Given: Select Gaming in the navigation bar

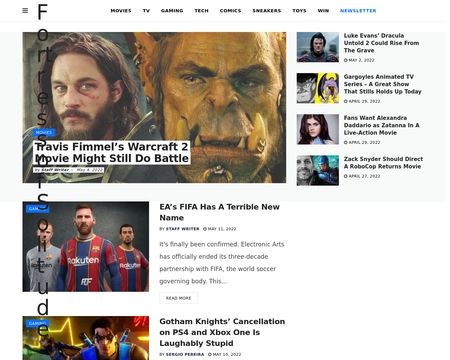Looking at the screenshot, I should (x=172, y=11).
